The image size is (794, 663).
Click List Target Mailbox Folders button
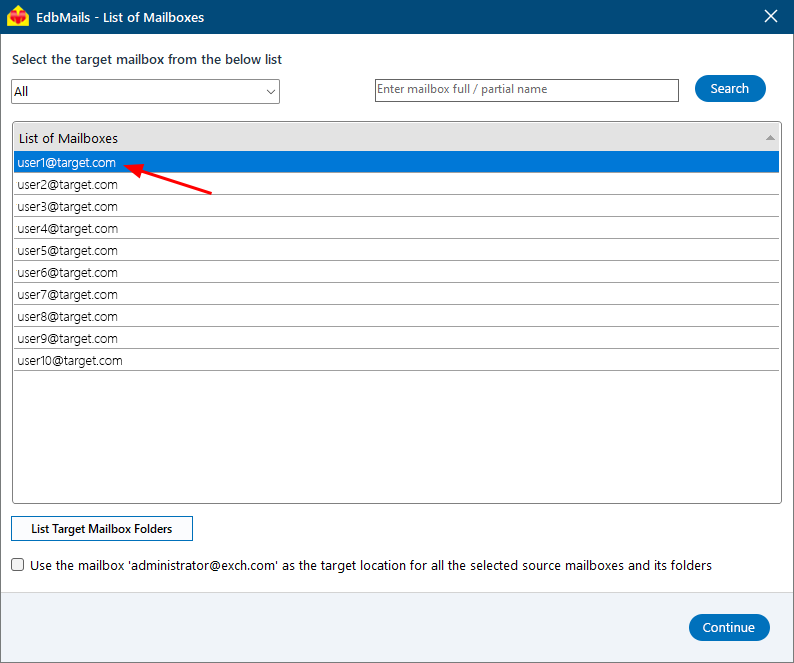pyautogui.click(x=102, y=529)
